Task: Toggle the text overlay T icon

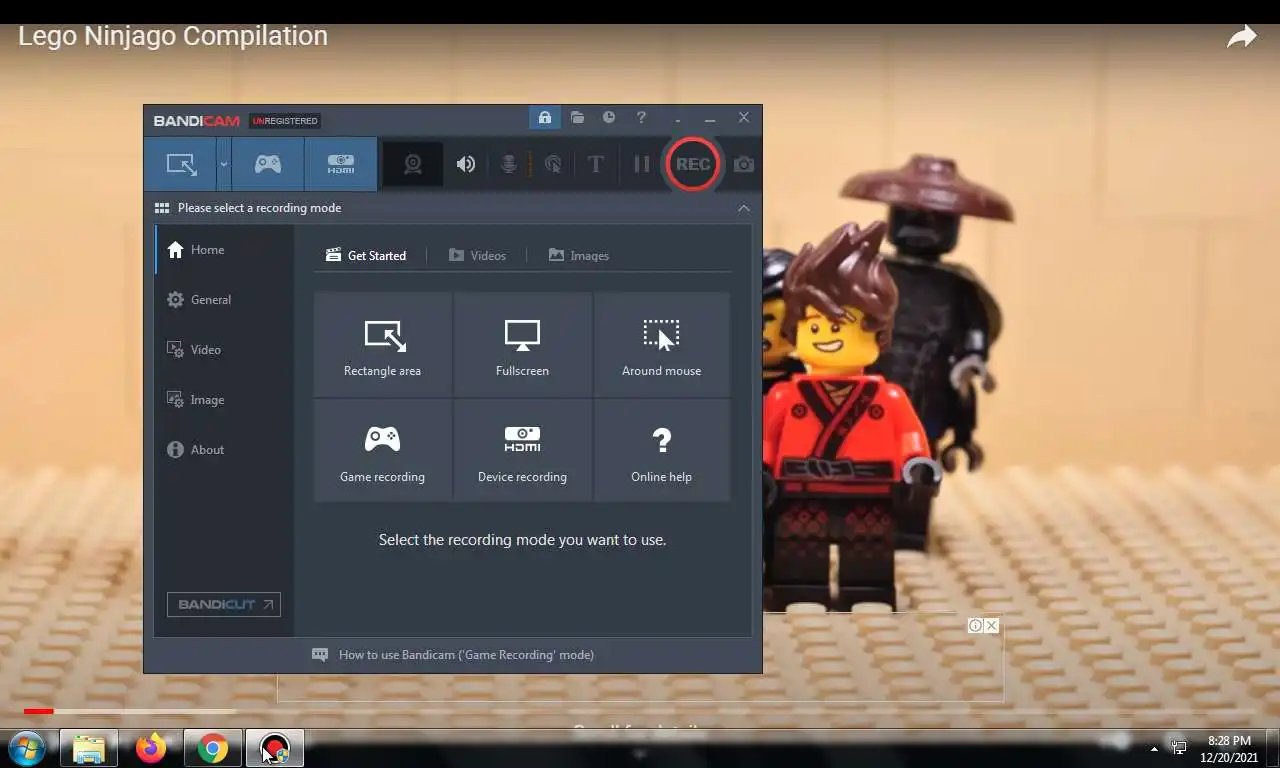Action: 595,164
